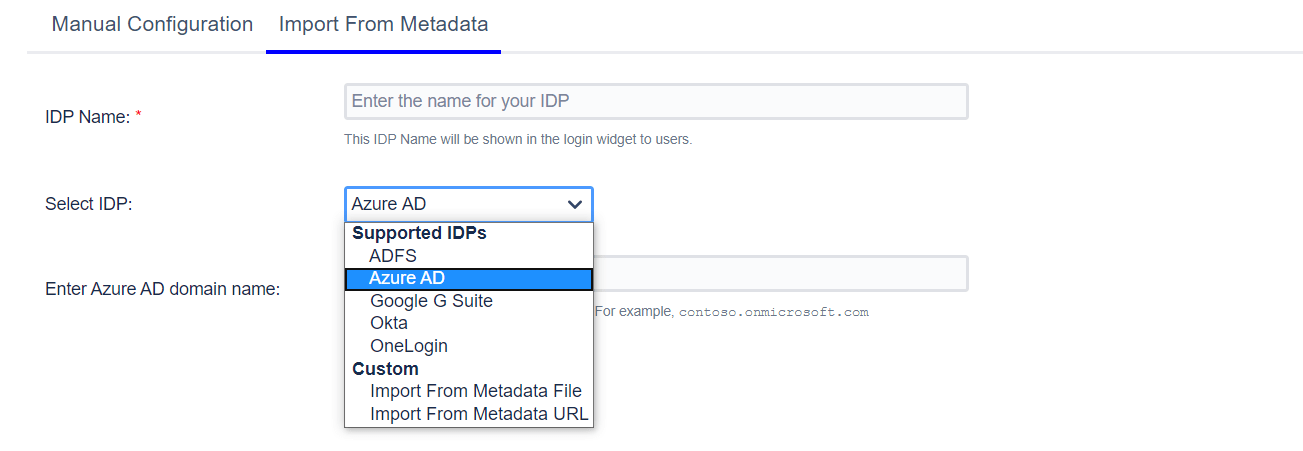Select the Import From Metadata URL option
Screen dimensions: 1303x451
(x=479, y=414)
